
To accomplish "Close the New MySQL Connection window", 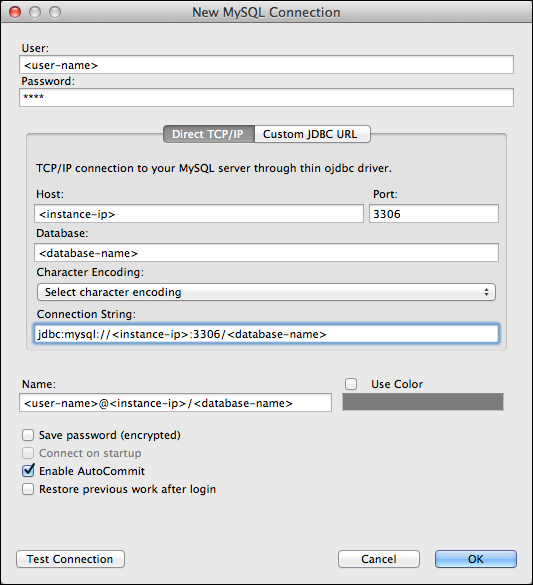I will coord(15,12).
